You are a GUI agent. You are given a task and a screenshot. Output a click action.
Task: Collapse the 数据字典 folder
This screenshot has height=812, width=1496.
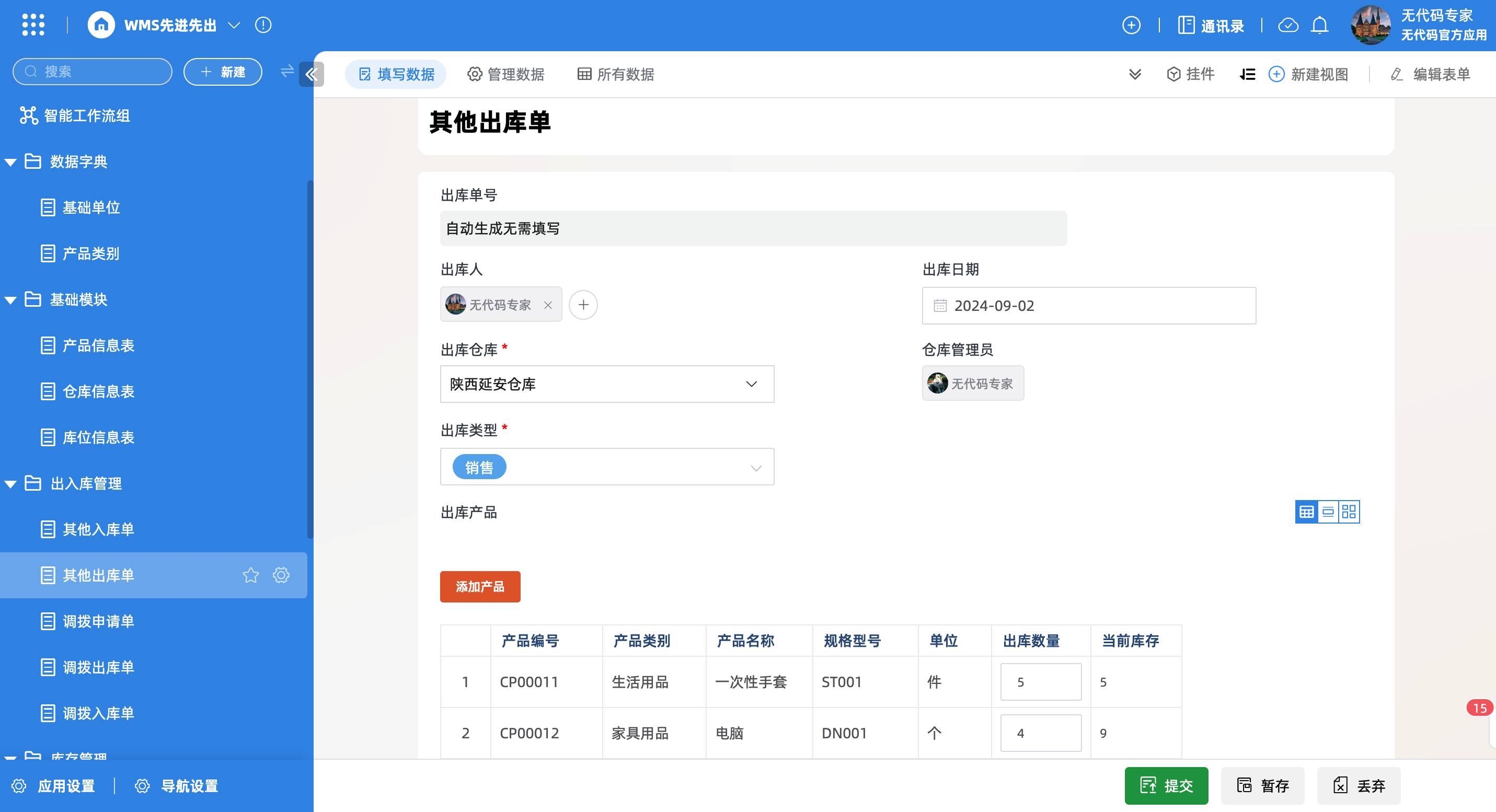click(x=10, y=162)
